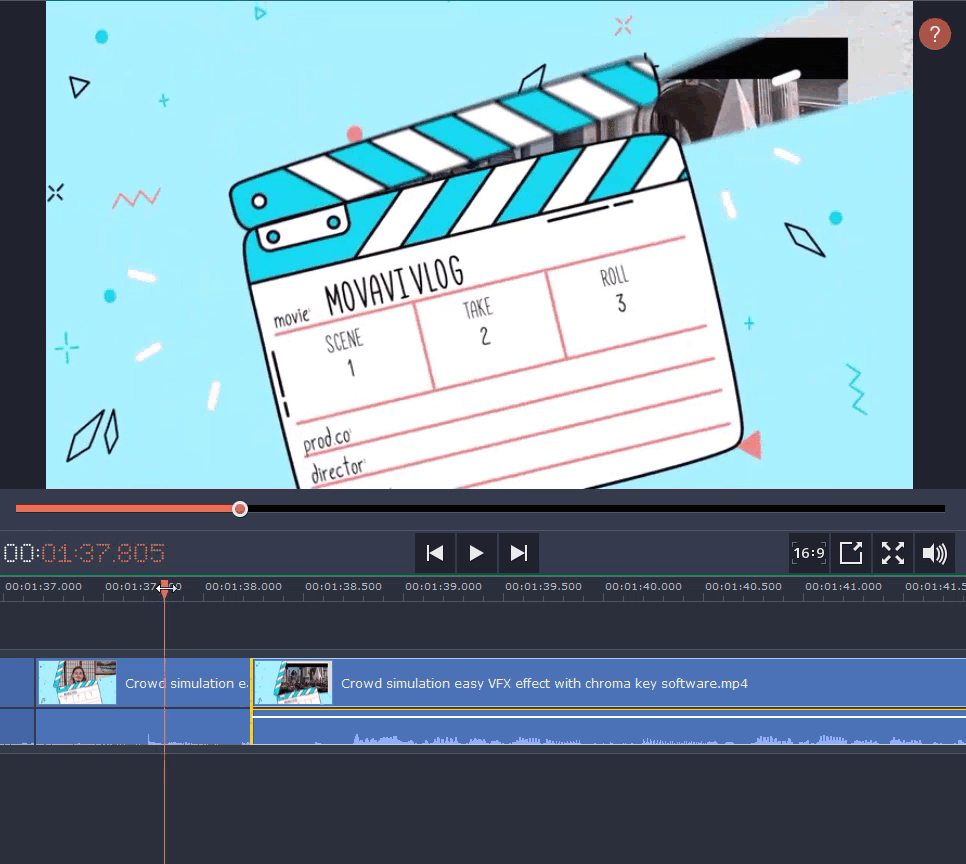Click 00:01:38.000 on the timeline ruler

point(243,587)
